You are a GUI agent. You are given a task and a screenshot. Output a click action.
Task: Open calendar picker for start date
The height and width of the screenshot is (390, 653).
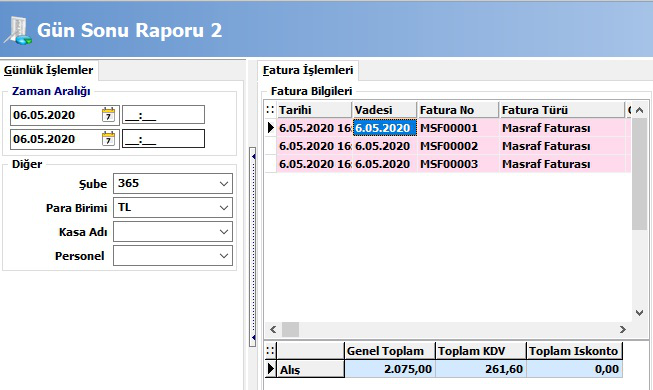pos(108,115)
